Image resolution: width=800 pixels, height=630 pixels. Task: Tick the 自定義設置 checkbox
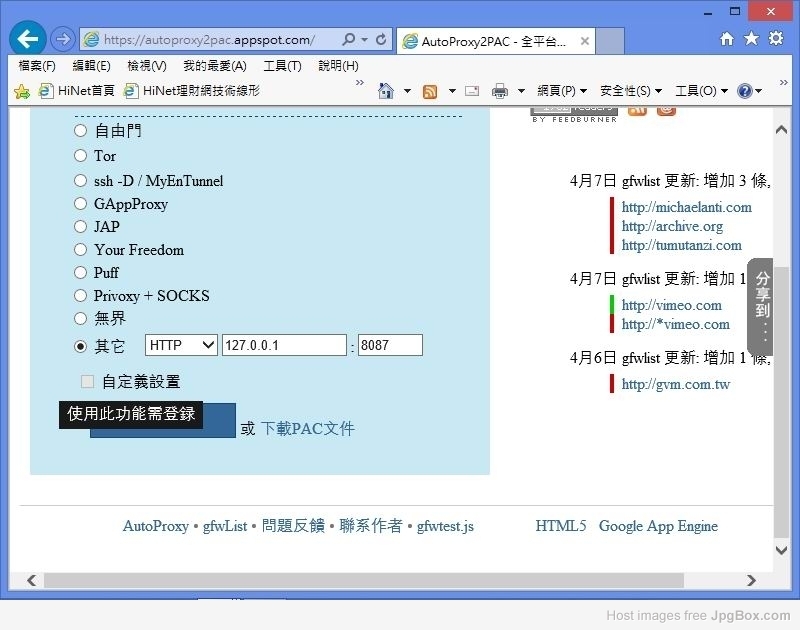coord(88,382)
